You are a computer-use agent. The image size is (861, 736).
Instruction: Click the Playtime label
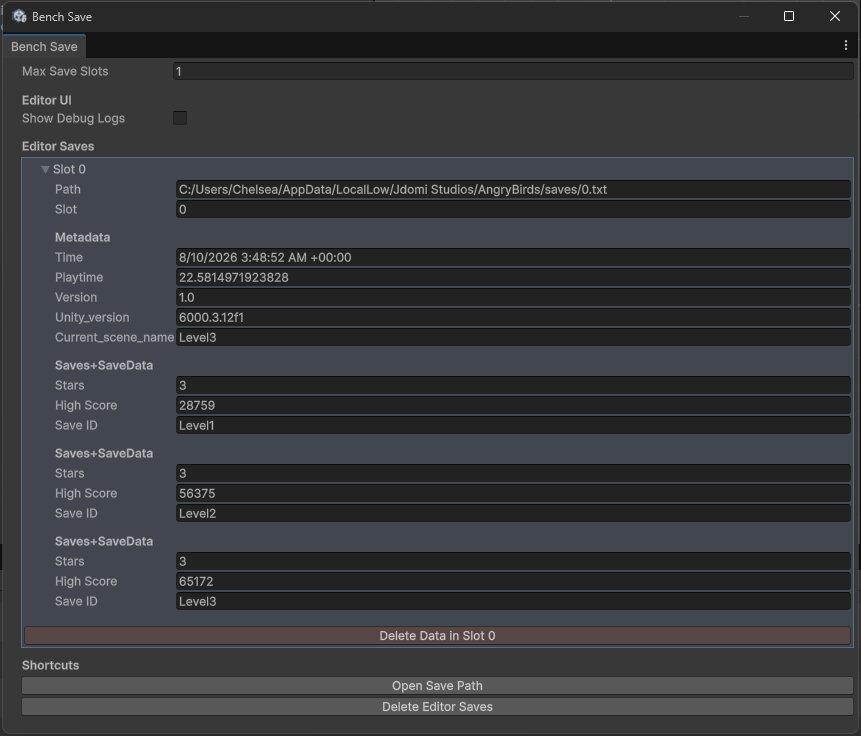tap(79, 277)
